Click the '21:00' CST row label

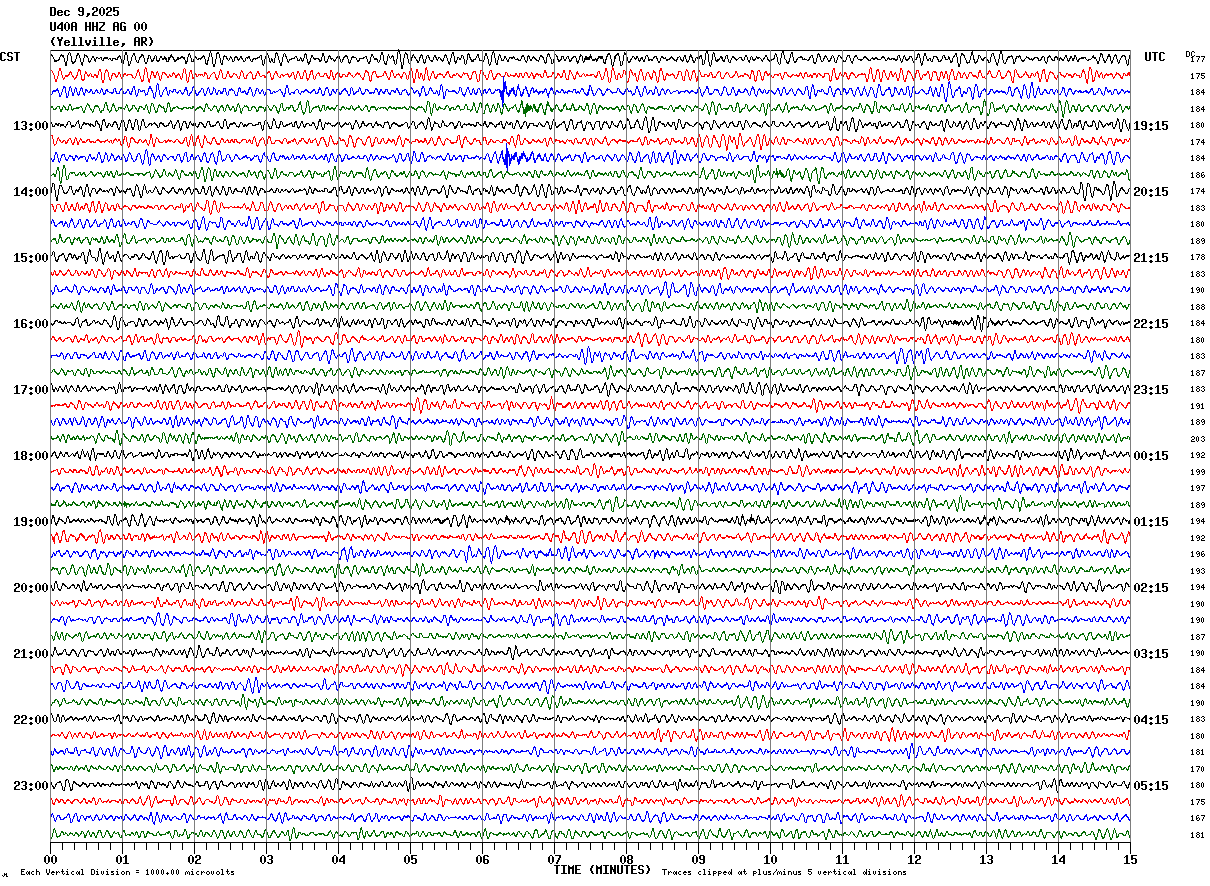pos(30,654)
